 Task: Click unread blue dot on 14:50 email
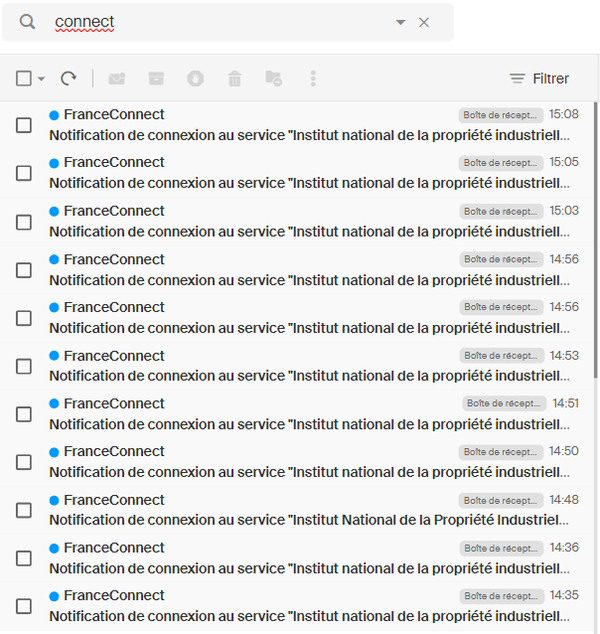point(54,452)
